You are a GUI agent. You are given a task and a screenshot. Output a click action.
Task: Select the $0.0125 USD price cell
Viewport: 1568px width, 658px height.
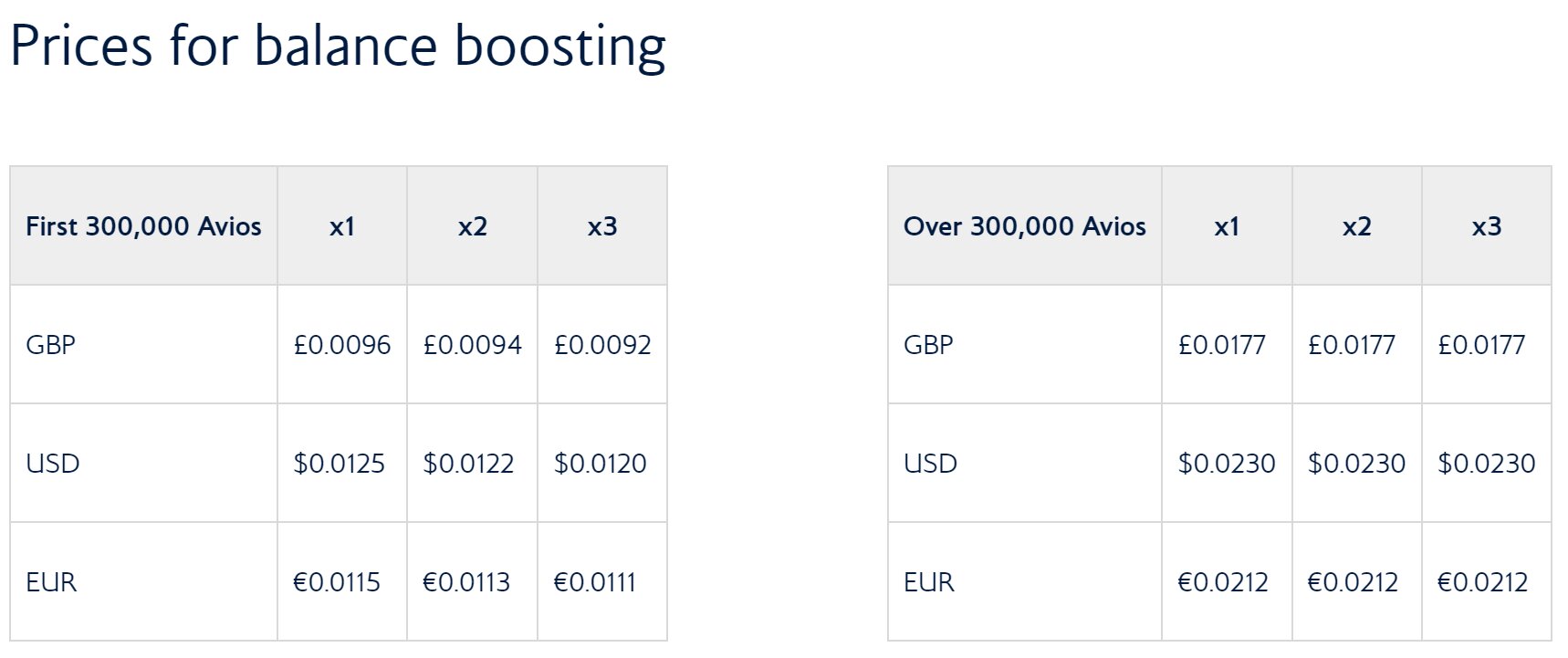(x=342, y=464)
